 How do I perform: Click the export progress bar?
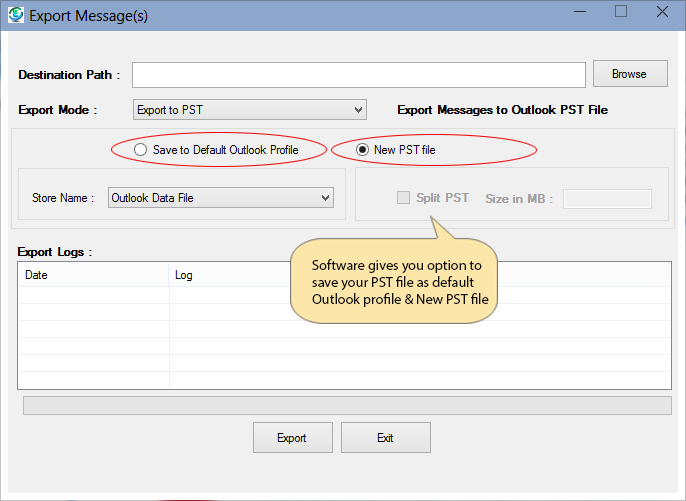coord(346,405)
